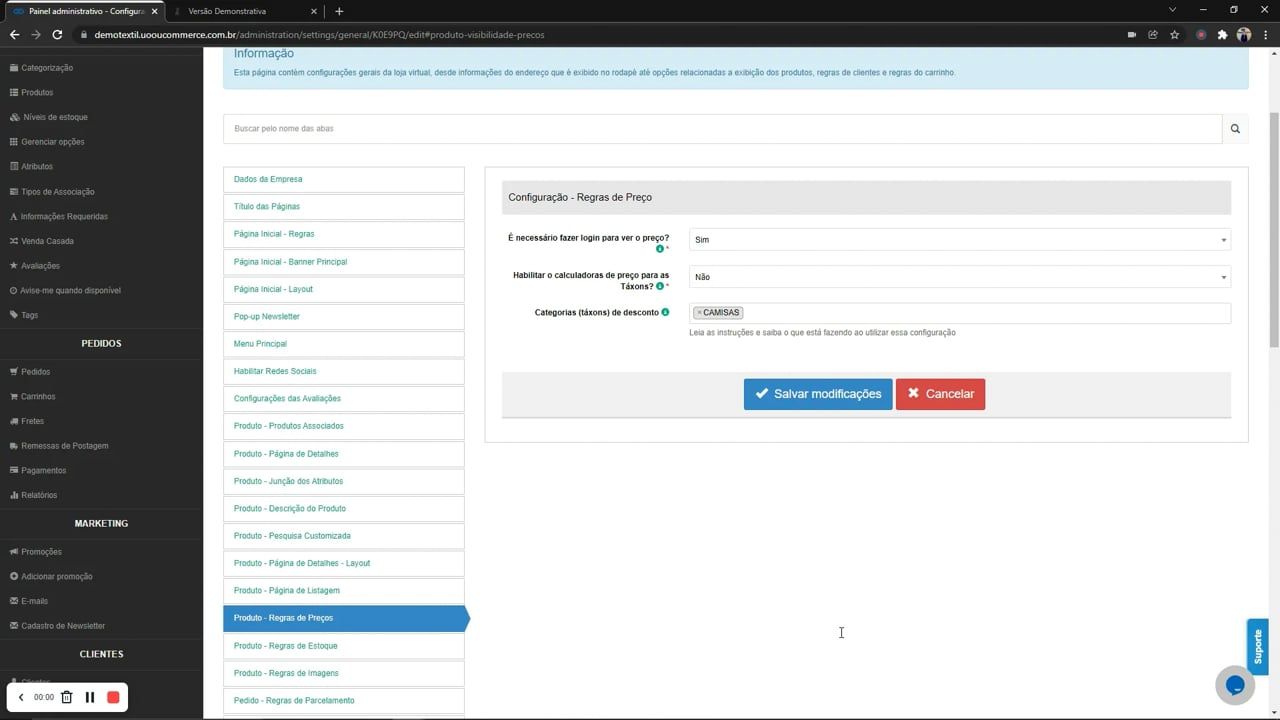The width and height of the screenshot is (1280, 720).
Task: Click the Salvar modificações button
Action: click(x=817, y=393)
